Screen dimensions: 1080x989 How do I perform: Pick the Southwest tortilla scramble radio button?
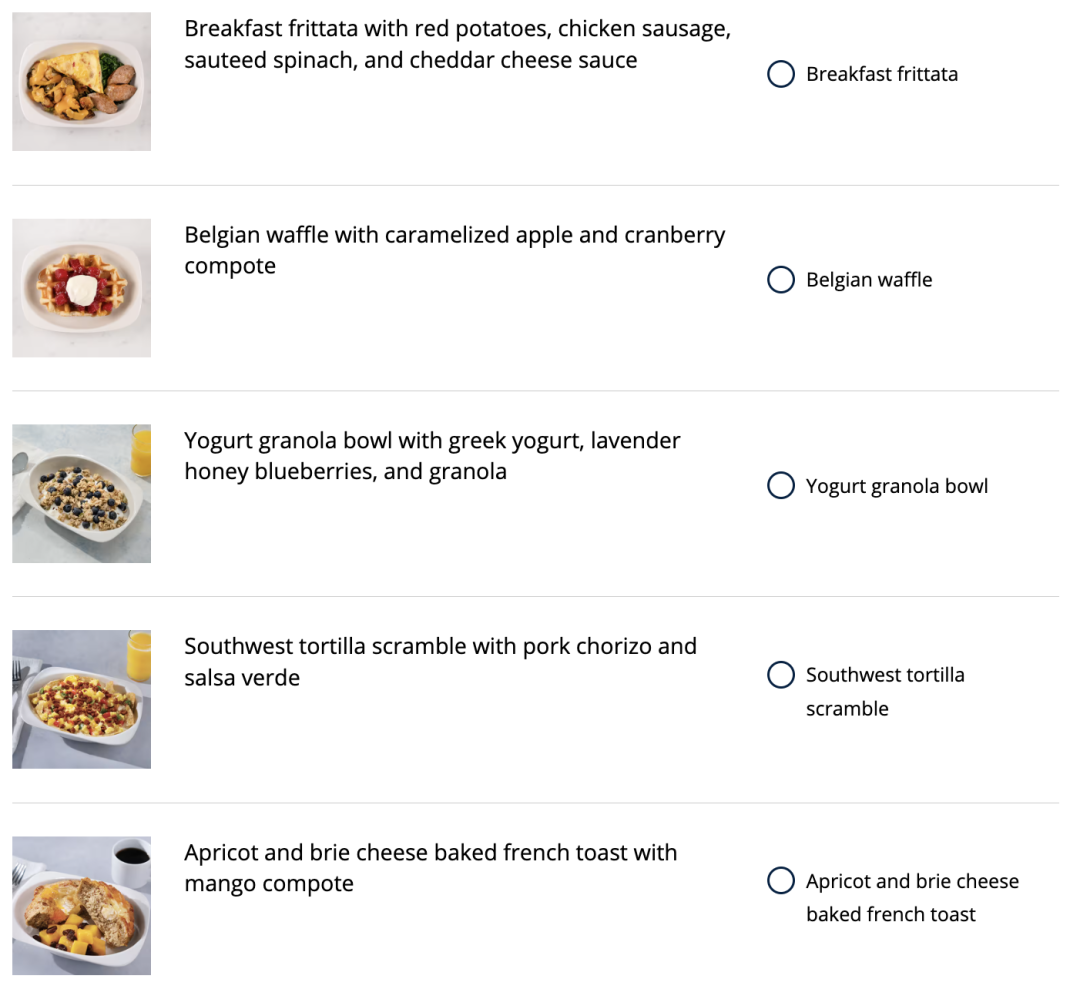(x=781, y=675)
